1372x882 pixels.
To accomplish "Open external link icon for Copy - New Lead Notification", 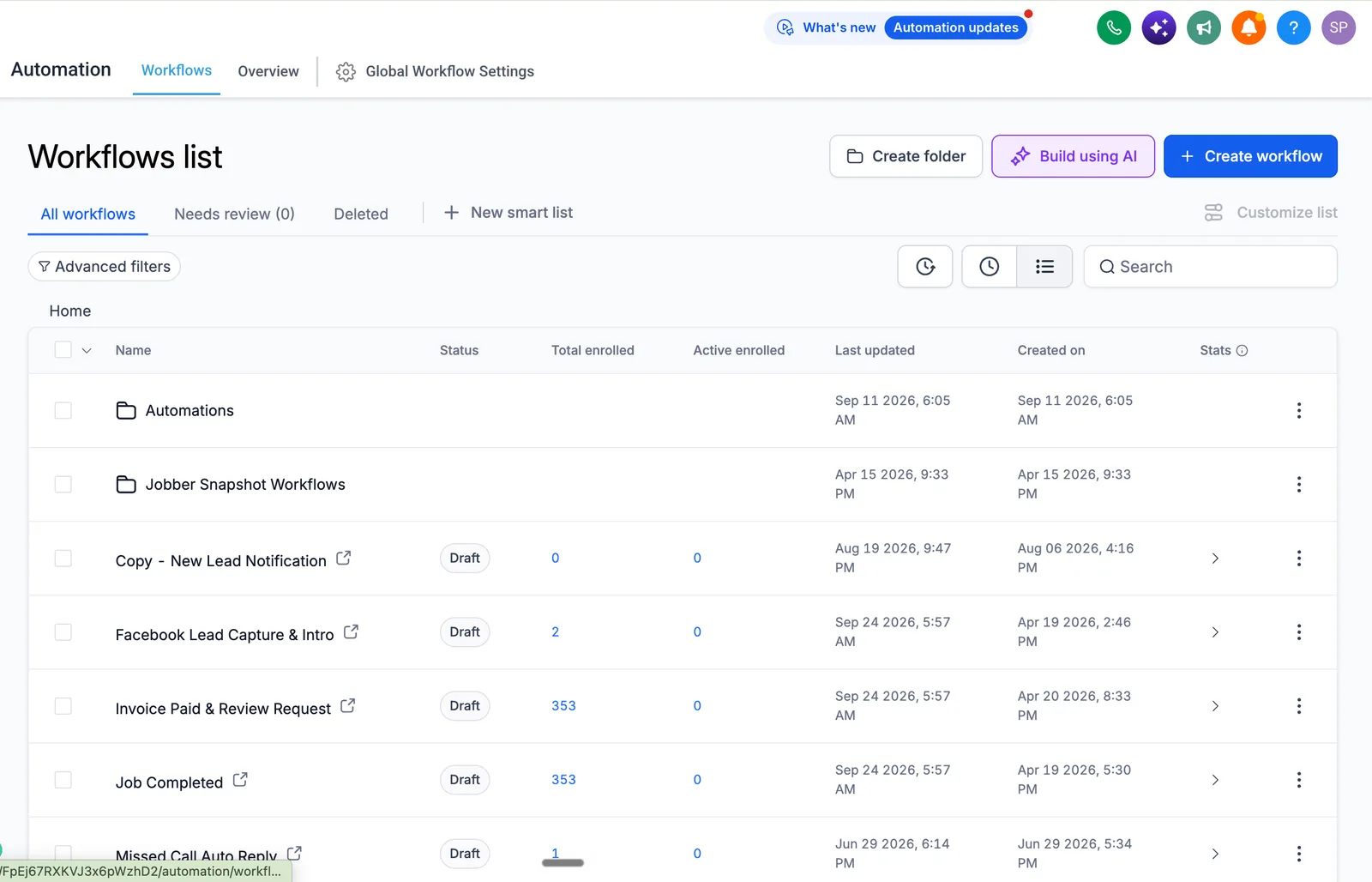I will click(343, 558).
